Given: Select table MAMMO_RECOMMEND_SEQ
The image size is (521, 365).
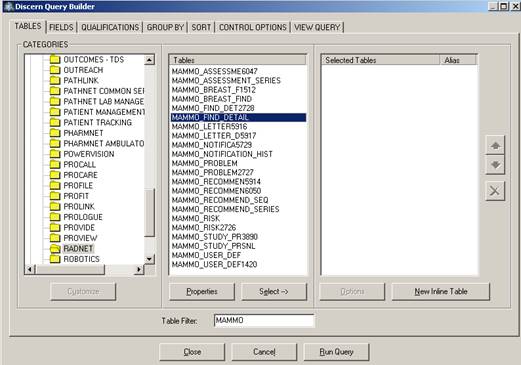Looking at the screenshot, I should click(220, 200).
